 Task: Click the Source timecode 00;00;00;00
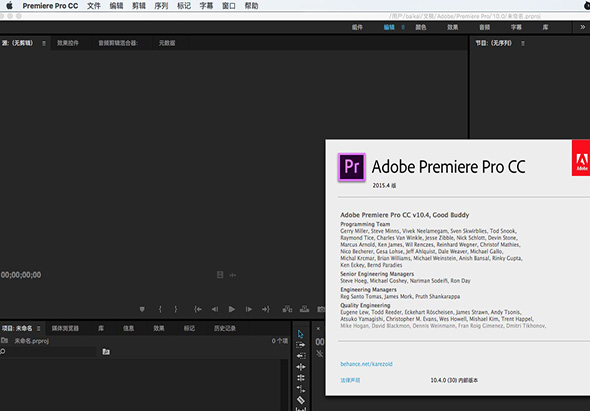(x=21, y=275)
